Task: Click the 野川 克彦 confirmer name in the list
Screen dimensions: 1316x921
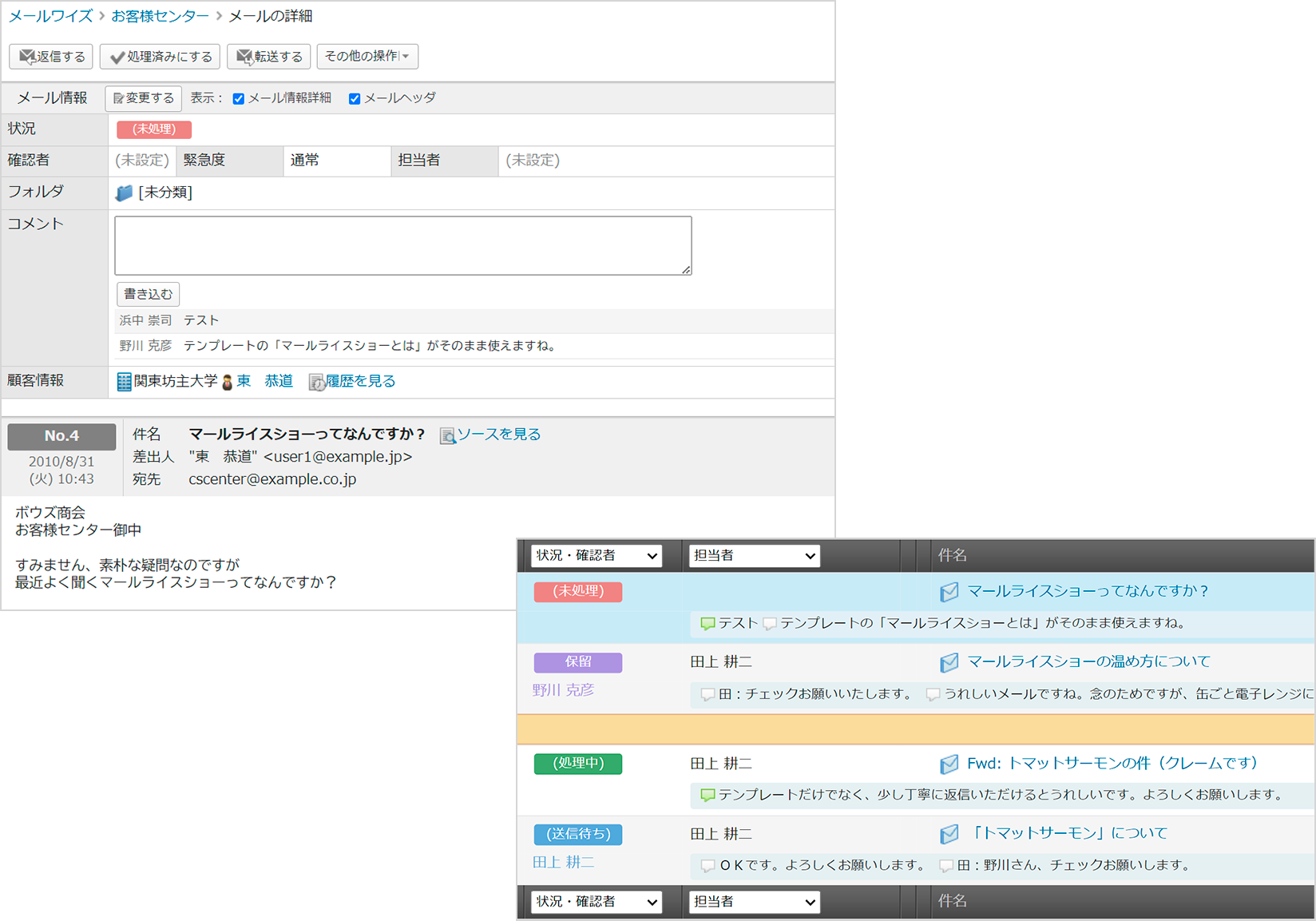Action: coord(564,690)
